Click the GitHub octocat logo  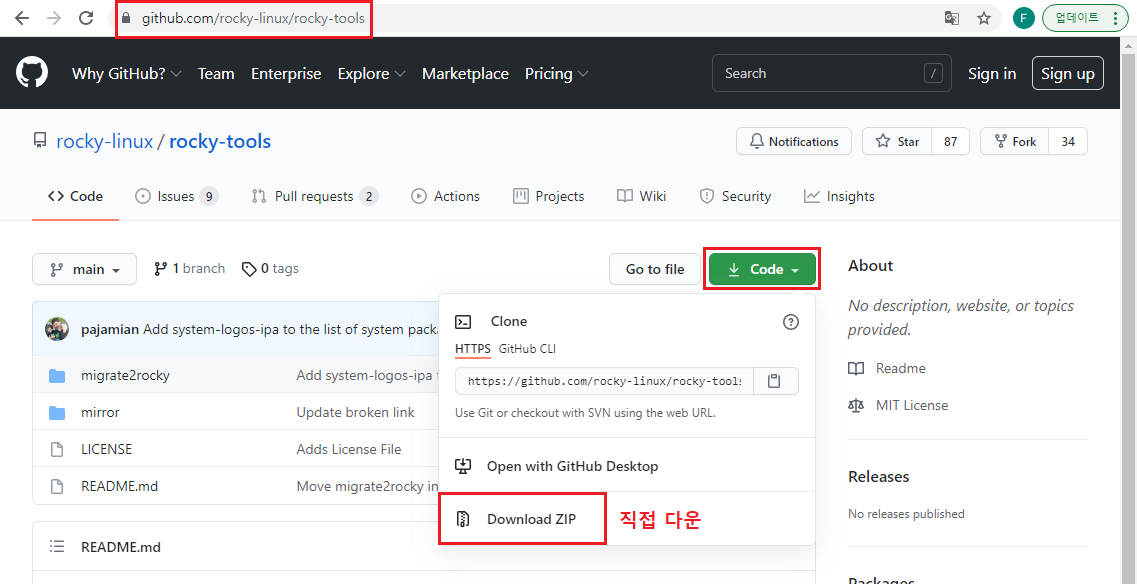point(32,73)
